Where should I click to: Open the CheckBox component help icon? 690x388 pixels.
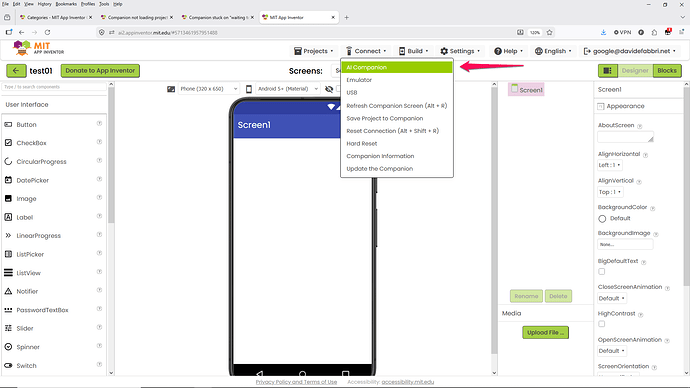pos(99,142)
